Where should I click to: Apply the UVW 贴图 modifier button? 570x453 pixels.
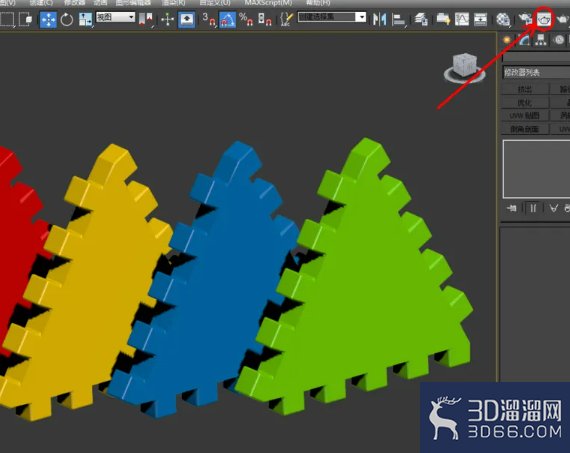pyautogui.click(x=525, y=116)
